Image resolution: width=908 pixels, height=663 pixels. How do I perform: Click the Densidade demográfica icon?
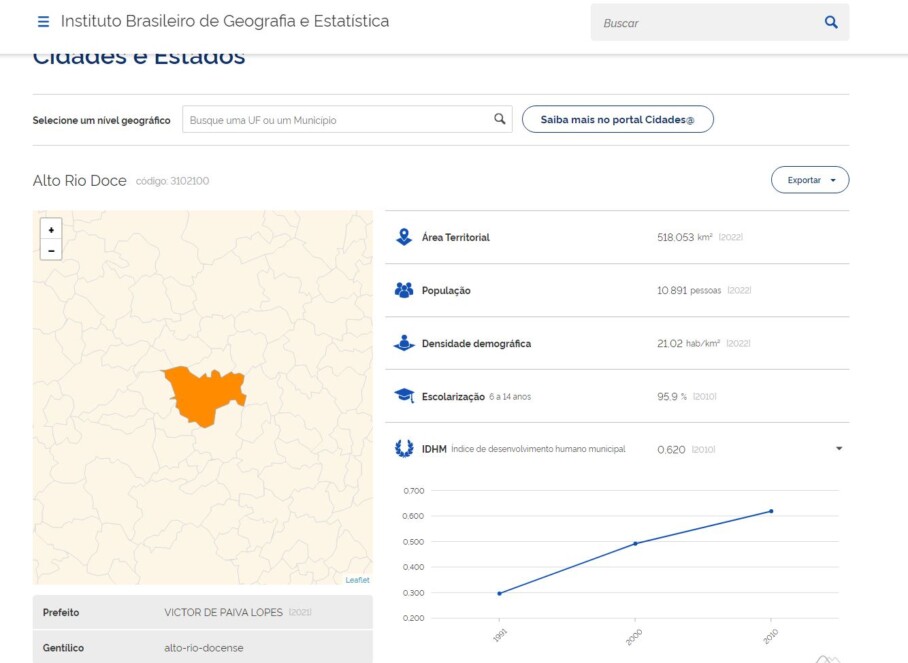(x=404, y=343)
